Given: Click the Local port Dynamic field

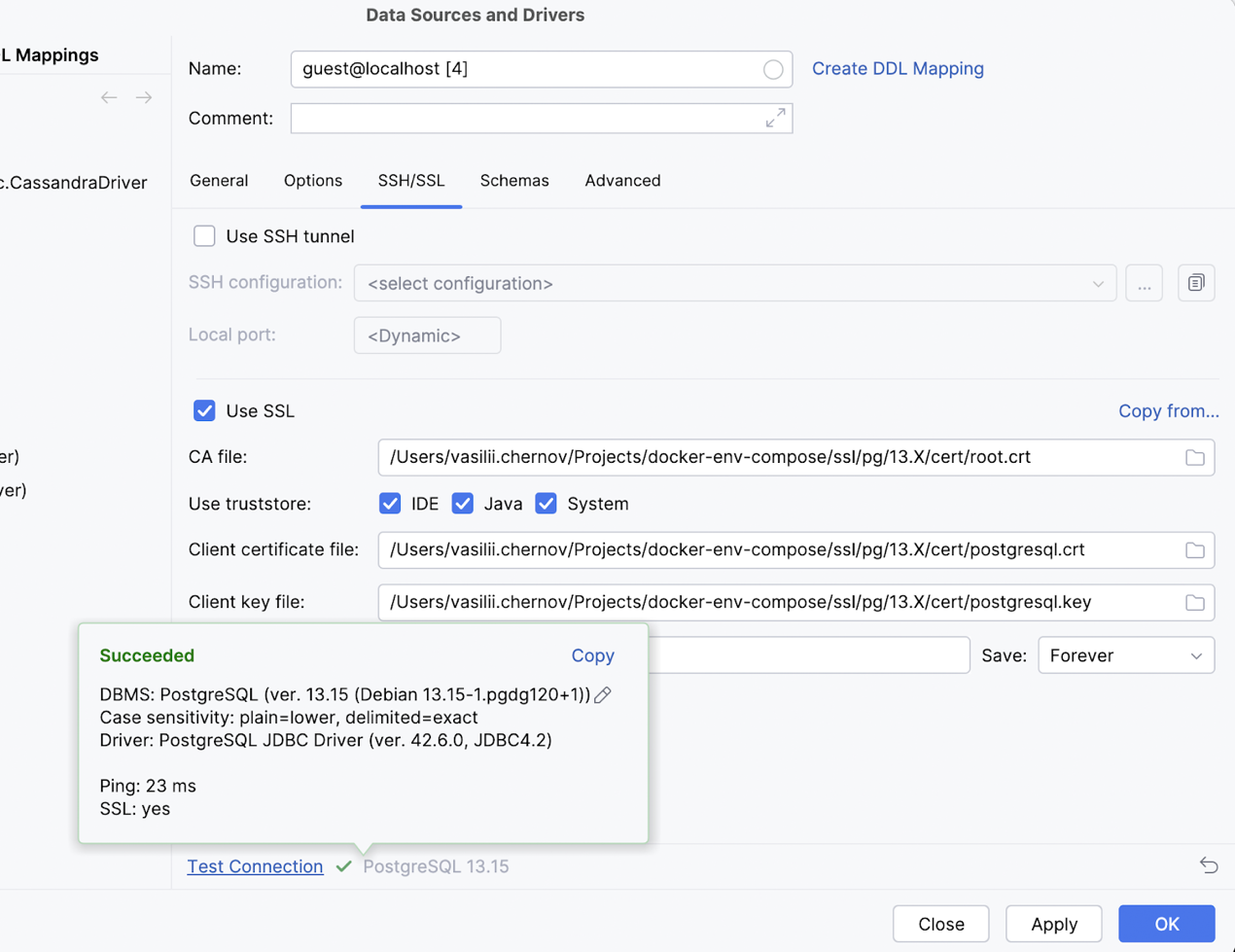Looking at the screenshot, I should point(427,335).
